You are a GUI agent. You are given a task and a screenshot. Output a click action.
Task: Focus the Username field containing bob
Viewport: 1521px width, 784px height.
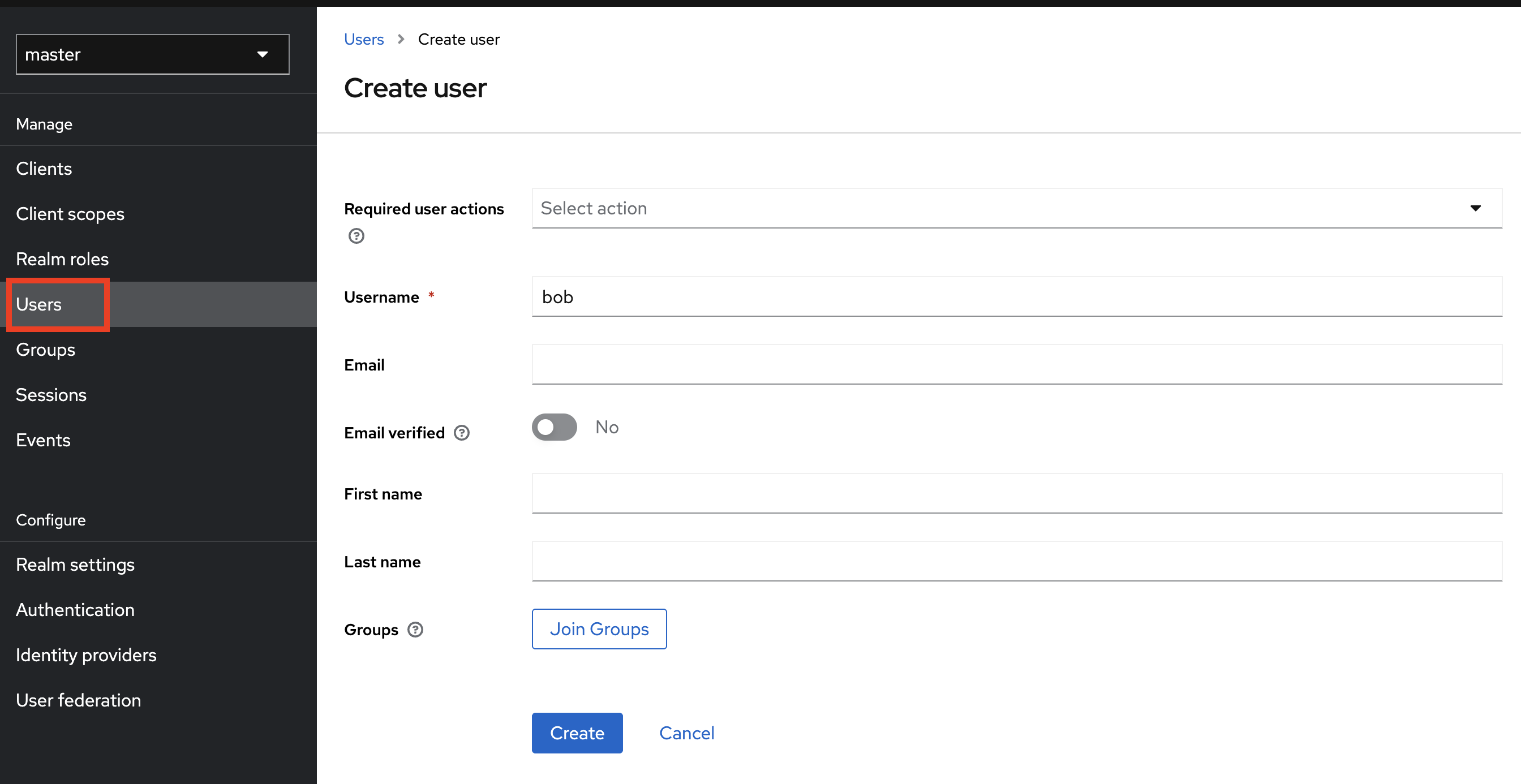(x=1016, y=297)
